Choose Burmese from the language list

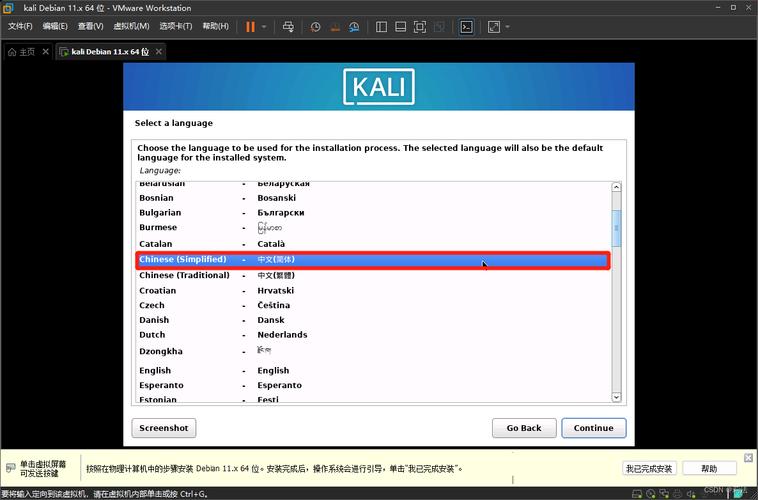click(x=371, y=228)
